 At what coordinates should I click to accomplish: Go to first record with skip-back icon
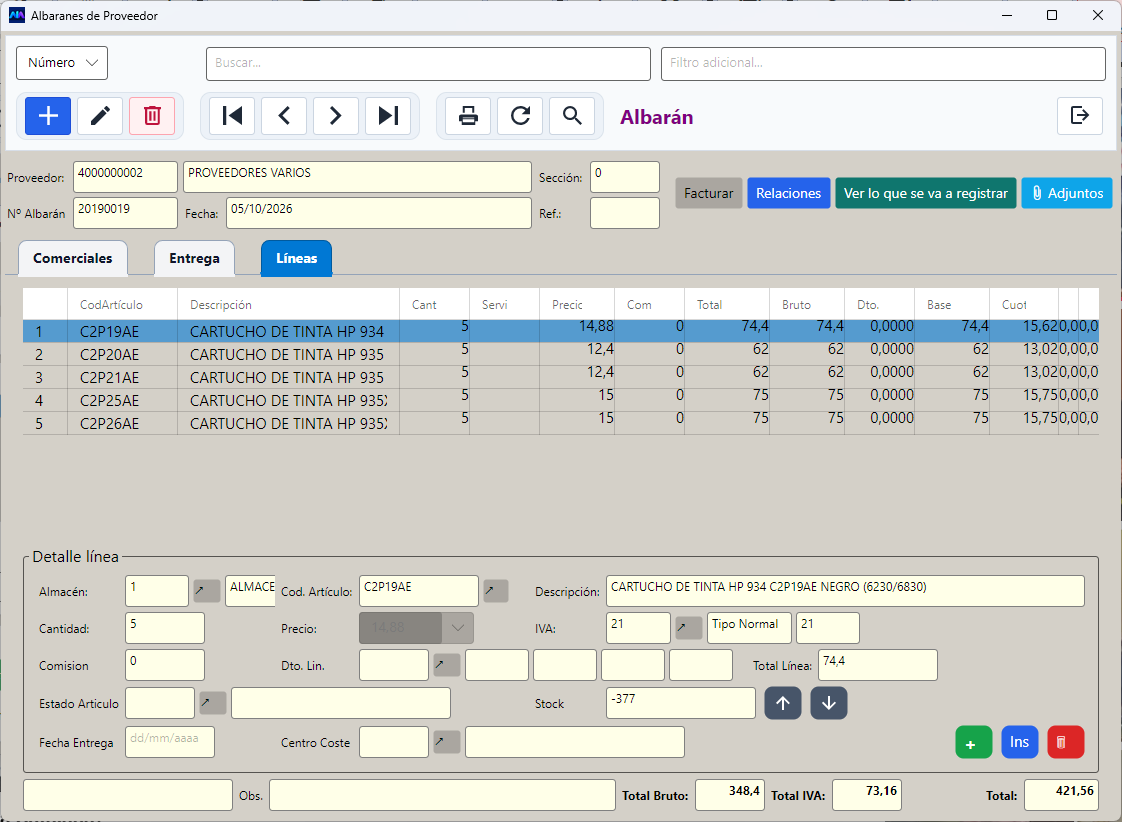coord(232,116)
